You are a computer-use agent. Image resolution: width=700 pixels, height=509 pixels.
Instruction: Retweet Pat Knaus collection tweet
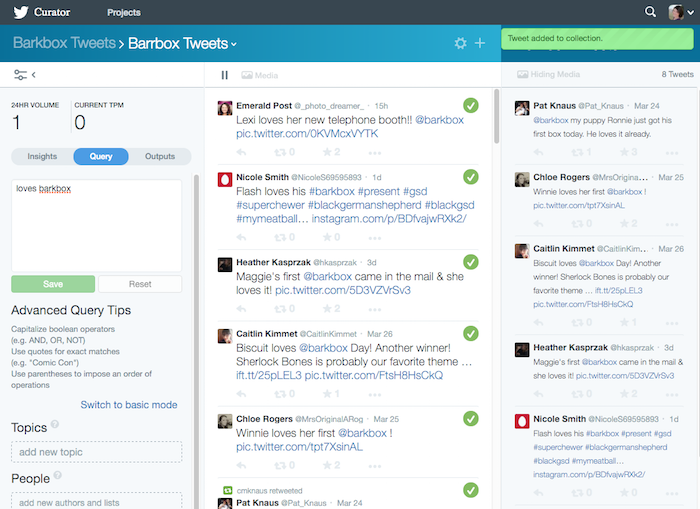[x=582, y=152]
